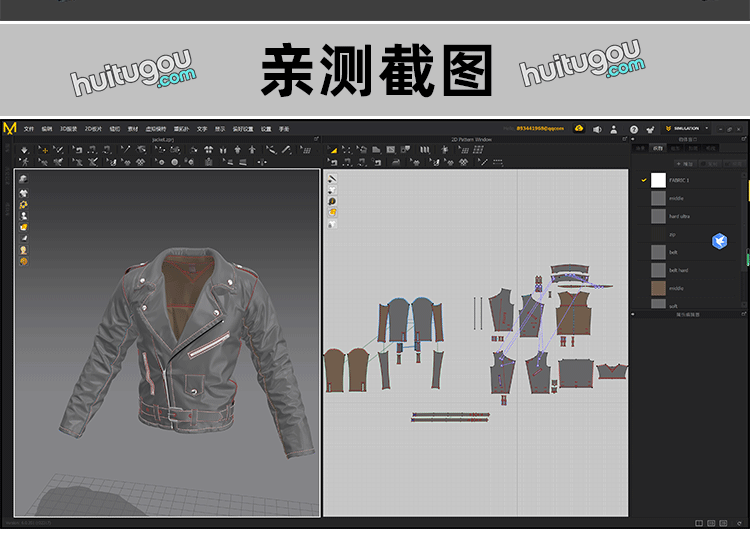This screenshot has height=536, width=750.
Task: Toggle the checkmark next to FABRIC 1
Action: tap(644, 180)
